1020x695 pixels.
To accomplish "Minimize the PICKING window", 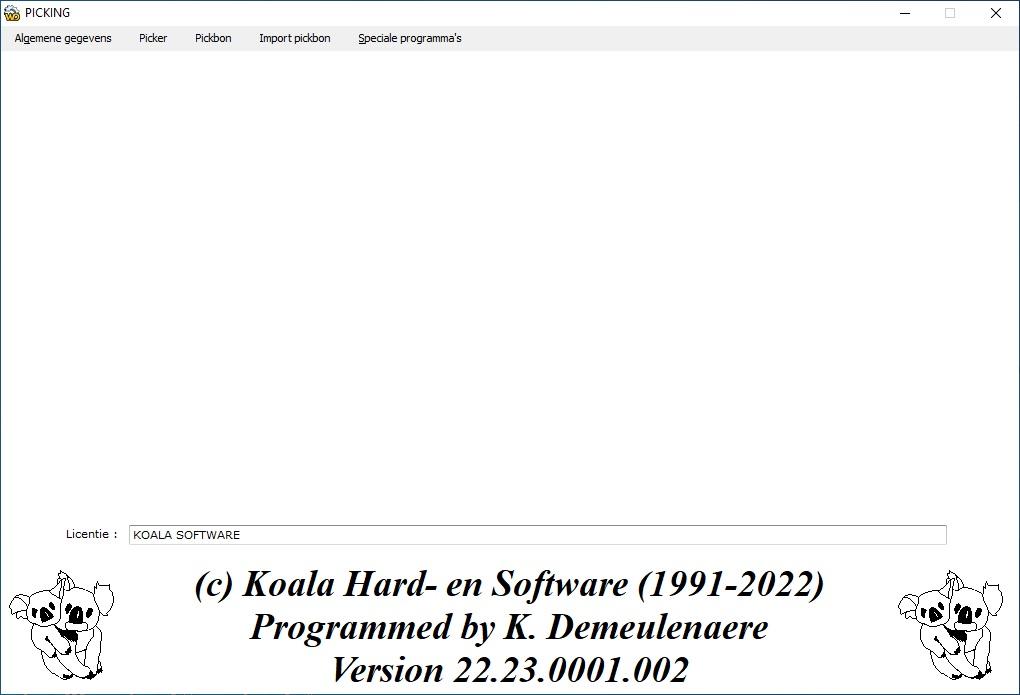I will tap(905, 13).
